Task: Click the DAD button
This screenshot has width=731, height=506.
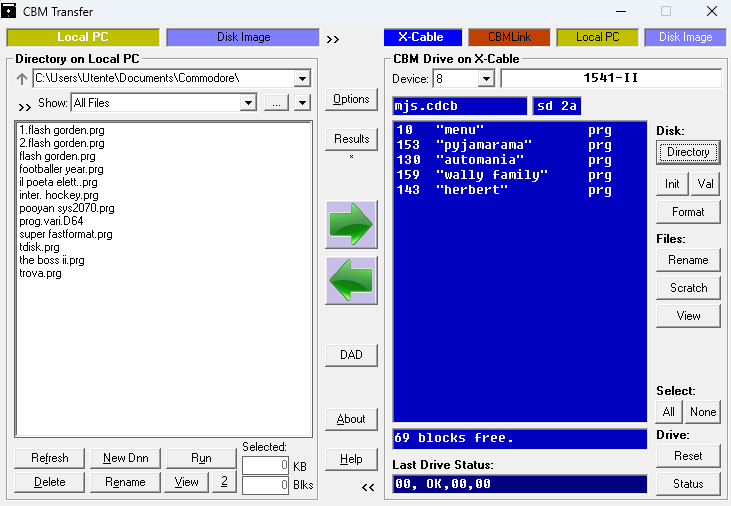Action: (351, 355)
